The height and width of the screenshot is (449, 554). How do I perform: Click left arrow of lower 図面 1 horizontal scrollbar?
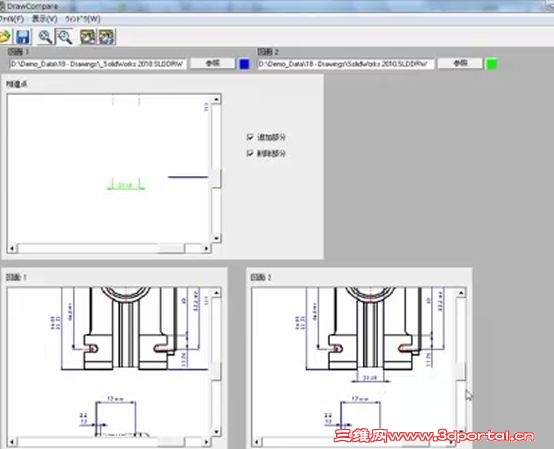pos(12,442)
